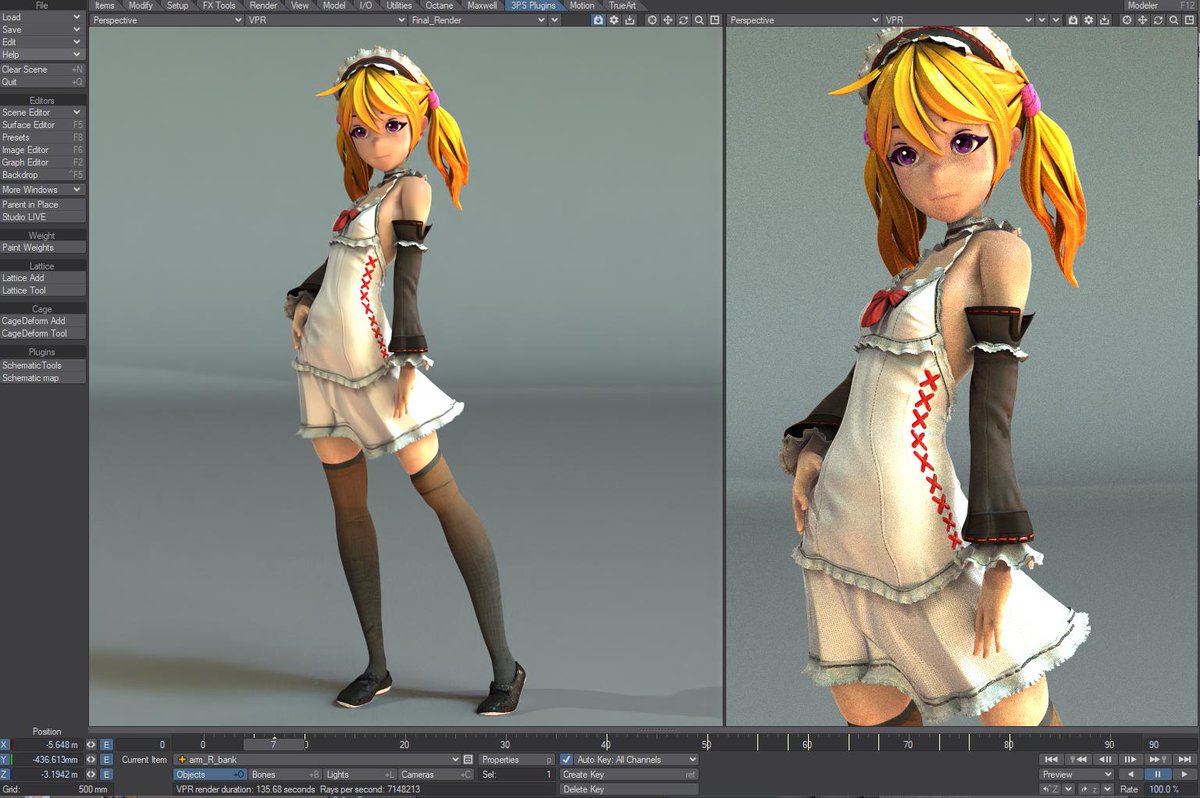Toggle the Auto Key checkbox
Viewport: 1200px width, 798px height.
567,760
